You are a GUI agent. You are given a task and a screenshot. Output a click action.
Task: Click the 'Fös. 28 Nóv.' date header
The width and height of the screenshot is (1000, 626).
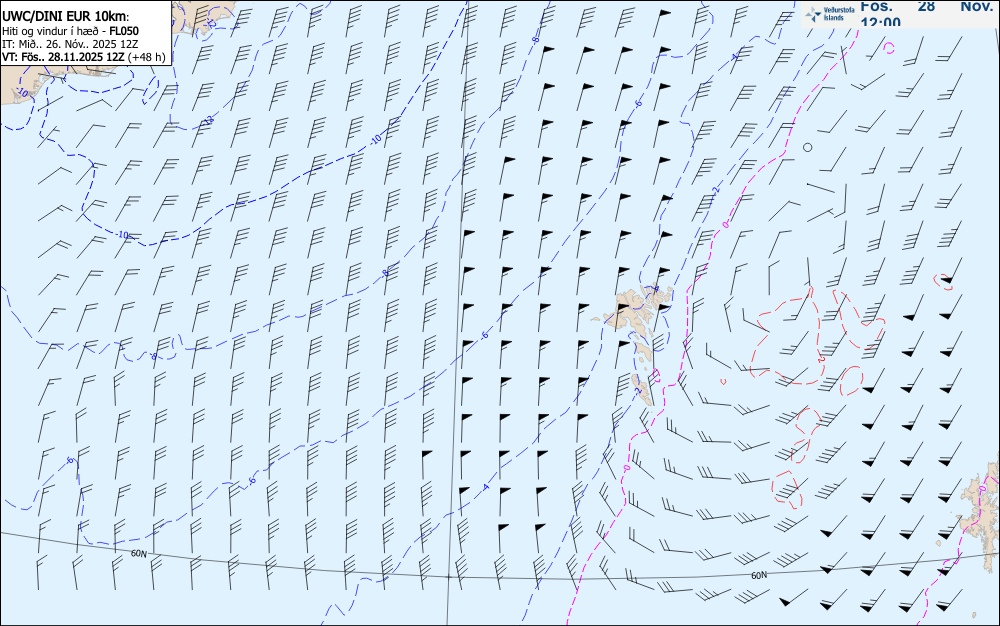(927, 6)
